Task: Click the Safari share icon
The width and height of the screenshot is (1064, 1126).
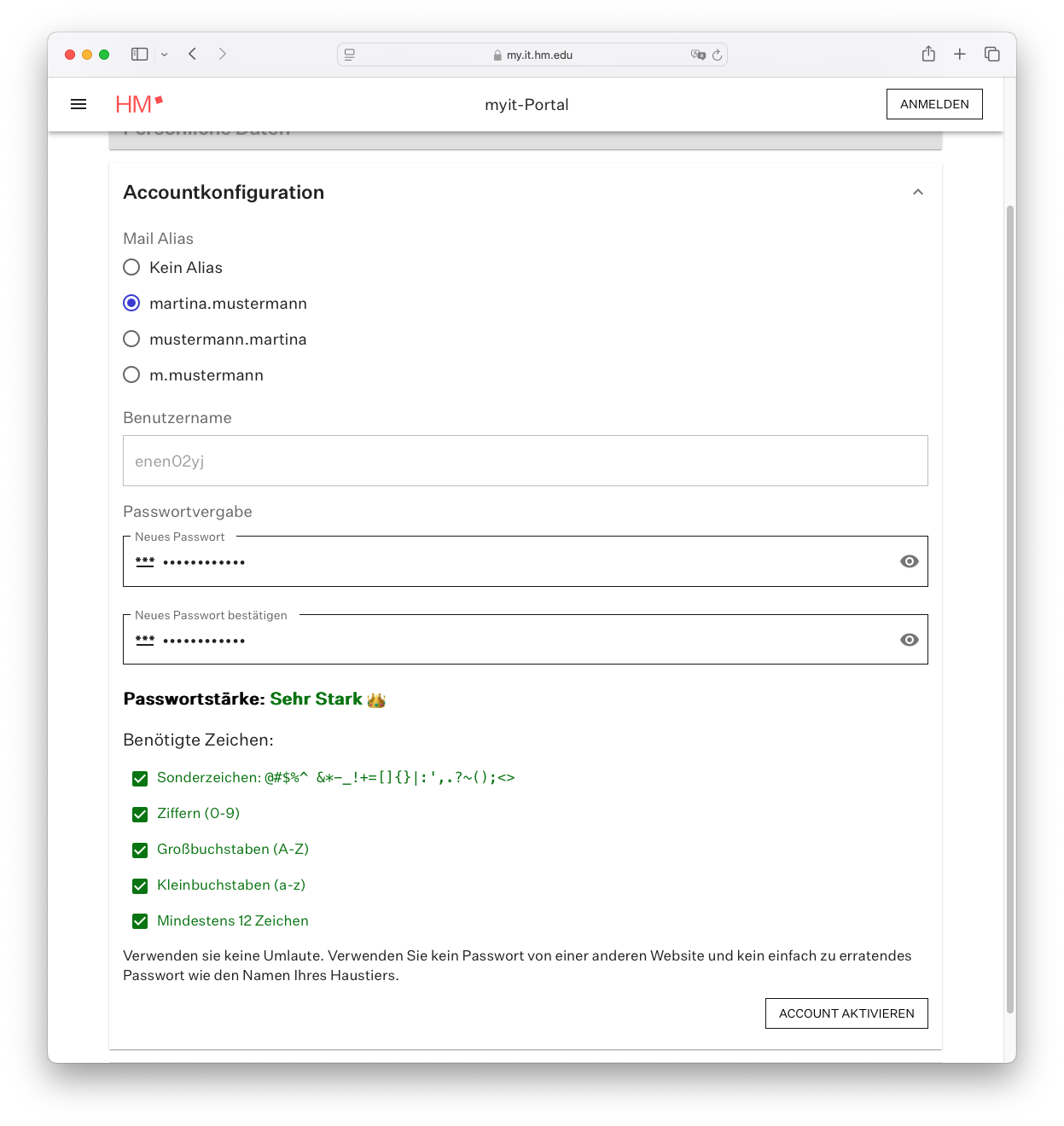Action: (928, 54)
